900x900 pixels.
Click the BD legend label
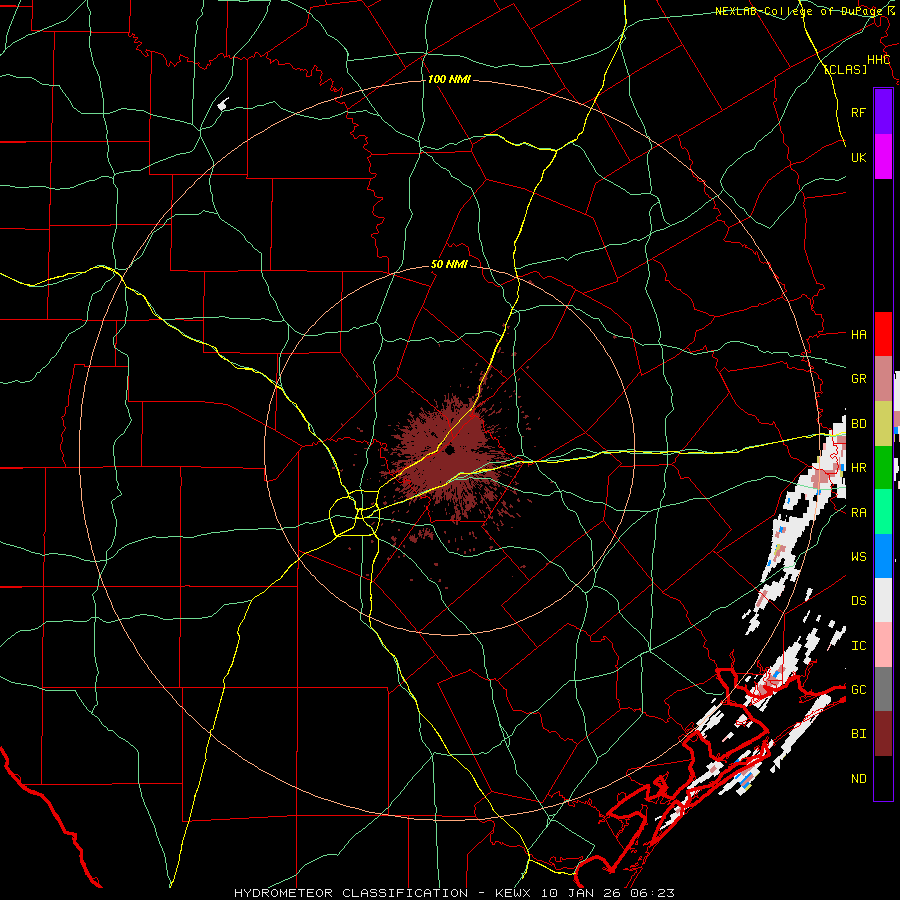click(858, 424)
